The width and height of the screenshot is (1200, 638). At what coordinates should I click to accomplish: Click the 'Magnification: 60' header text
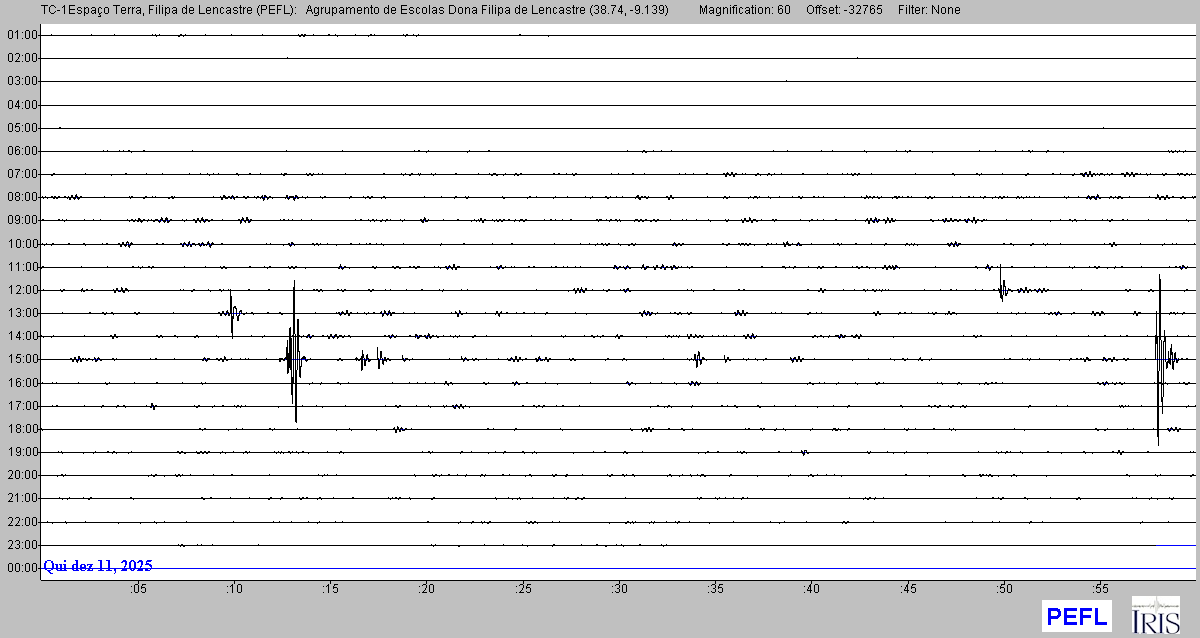[x=744, y=10]
